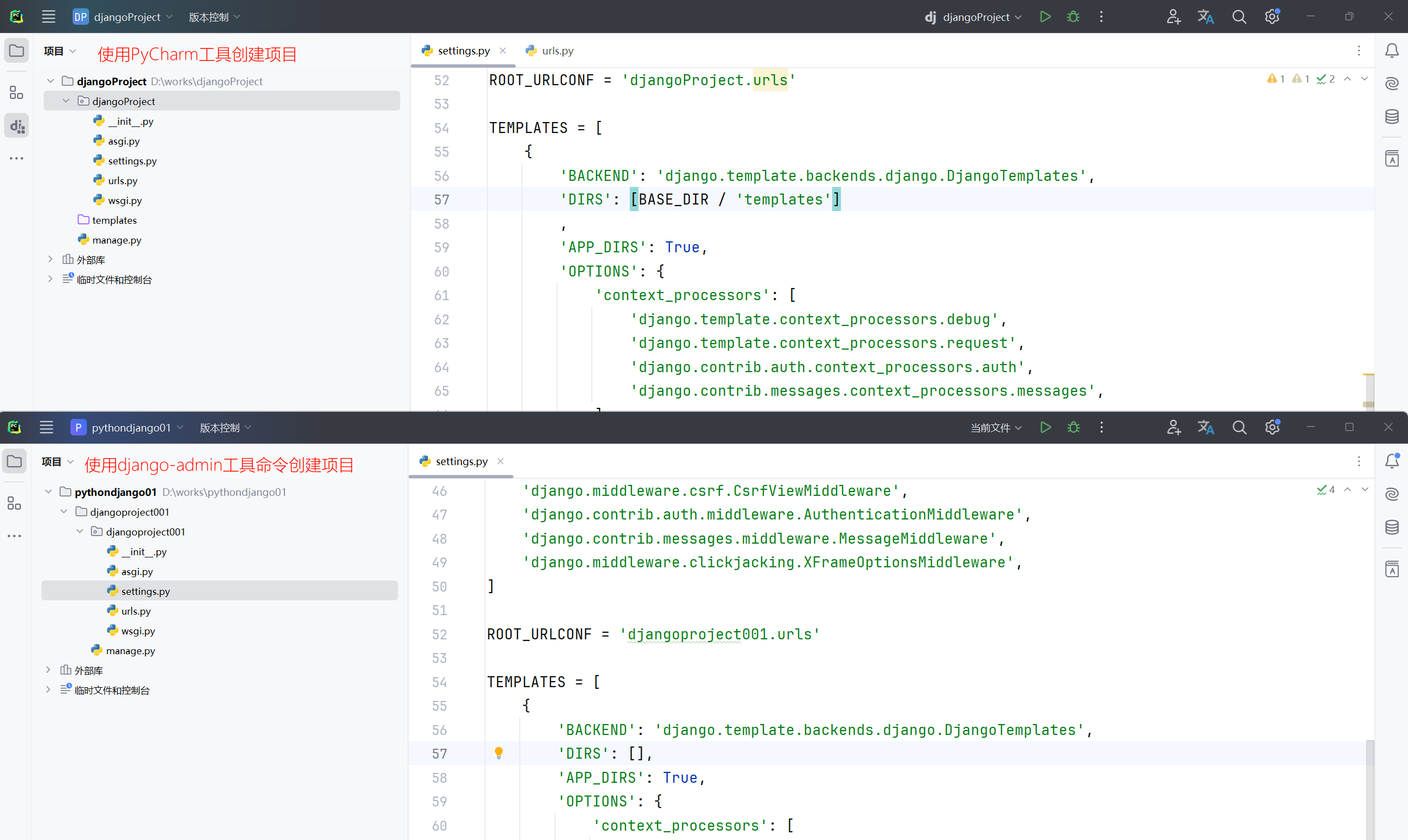Run current file in pythondjango01 window
This screenshot has height=840, width=1408.
1045,427
